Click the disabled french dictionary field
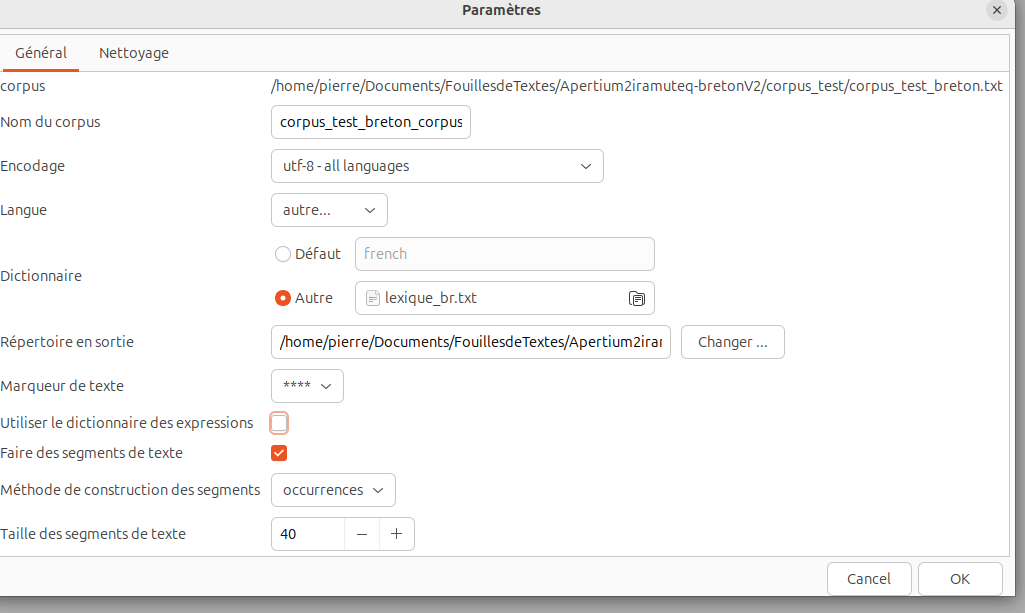 (x=505, y=254)
